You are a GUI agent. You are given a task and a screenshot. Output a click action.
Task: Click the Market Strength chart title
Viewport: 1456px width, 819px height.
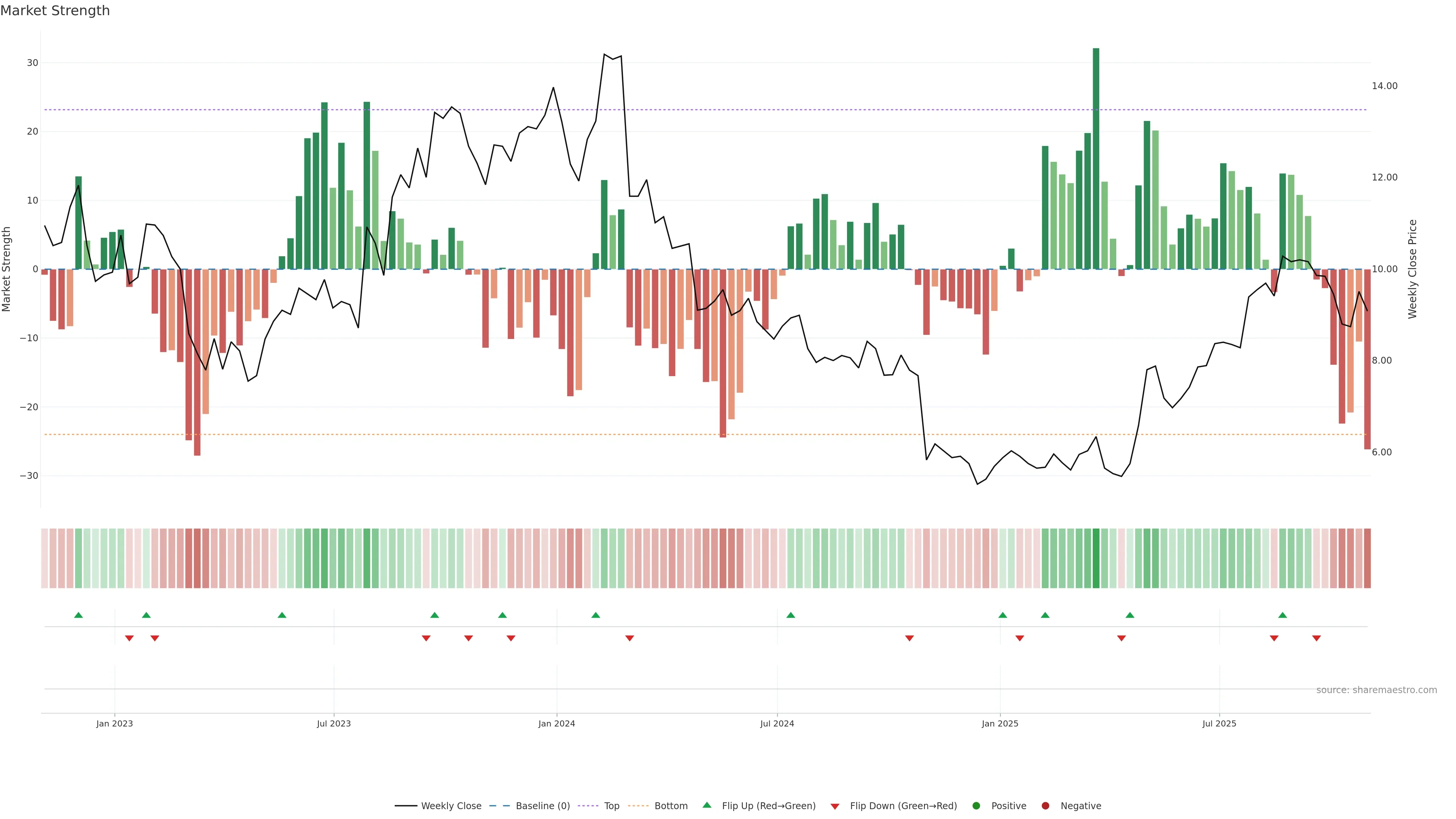[x=55, y=11]
